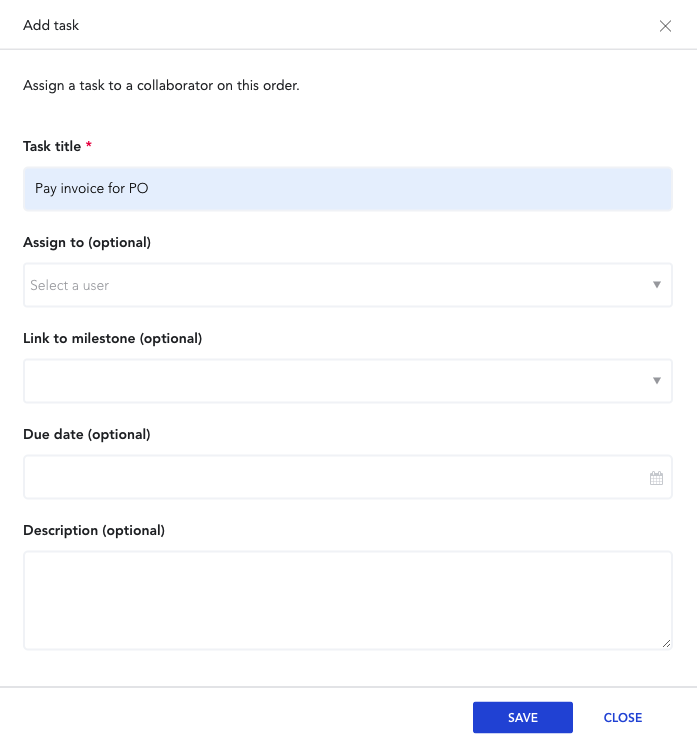Expand the Link to milestone dropdown arrow

click(657, 381)
